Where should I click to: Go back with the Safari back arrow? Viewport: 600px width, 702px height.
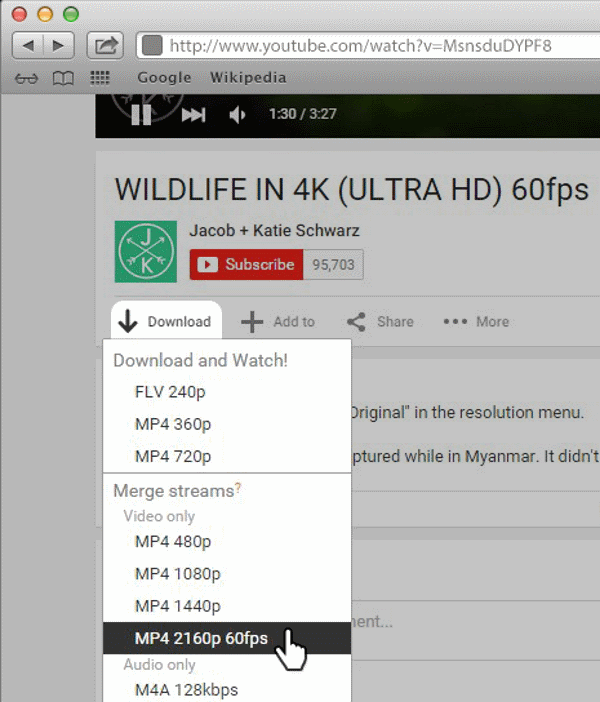pos(28,45)
